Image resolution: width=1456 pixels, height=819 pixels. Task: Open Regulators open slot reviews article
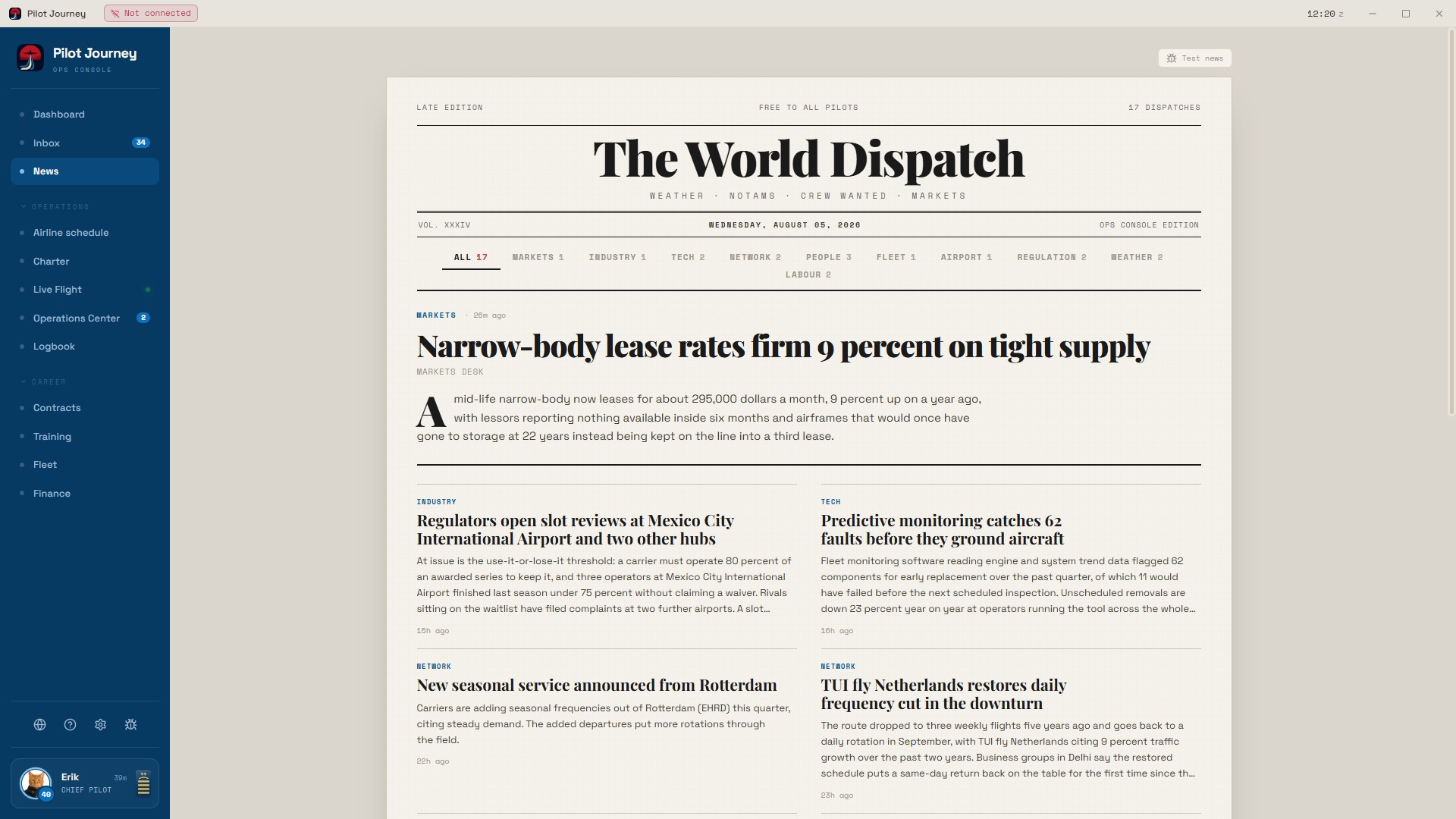pos(576,530)
